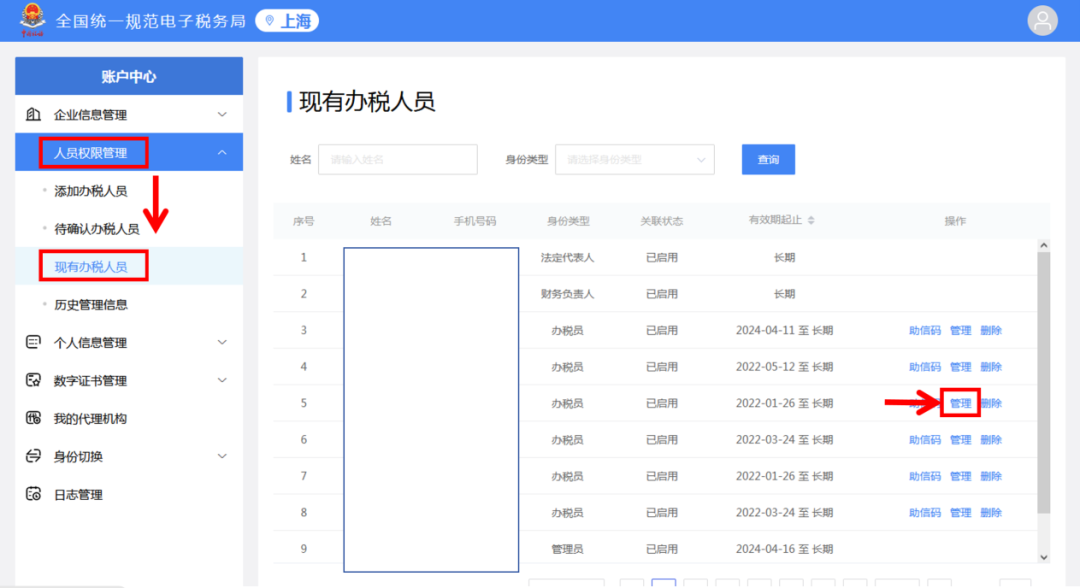Screen dimensions: 1080x588
Task: Click 管理 link in row 5
Action: [x=960, y=403]
